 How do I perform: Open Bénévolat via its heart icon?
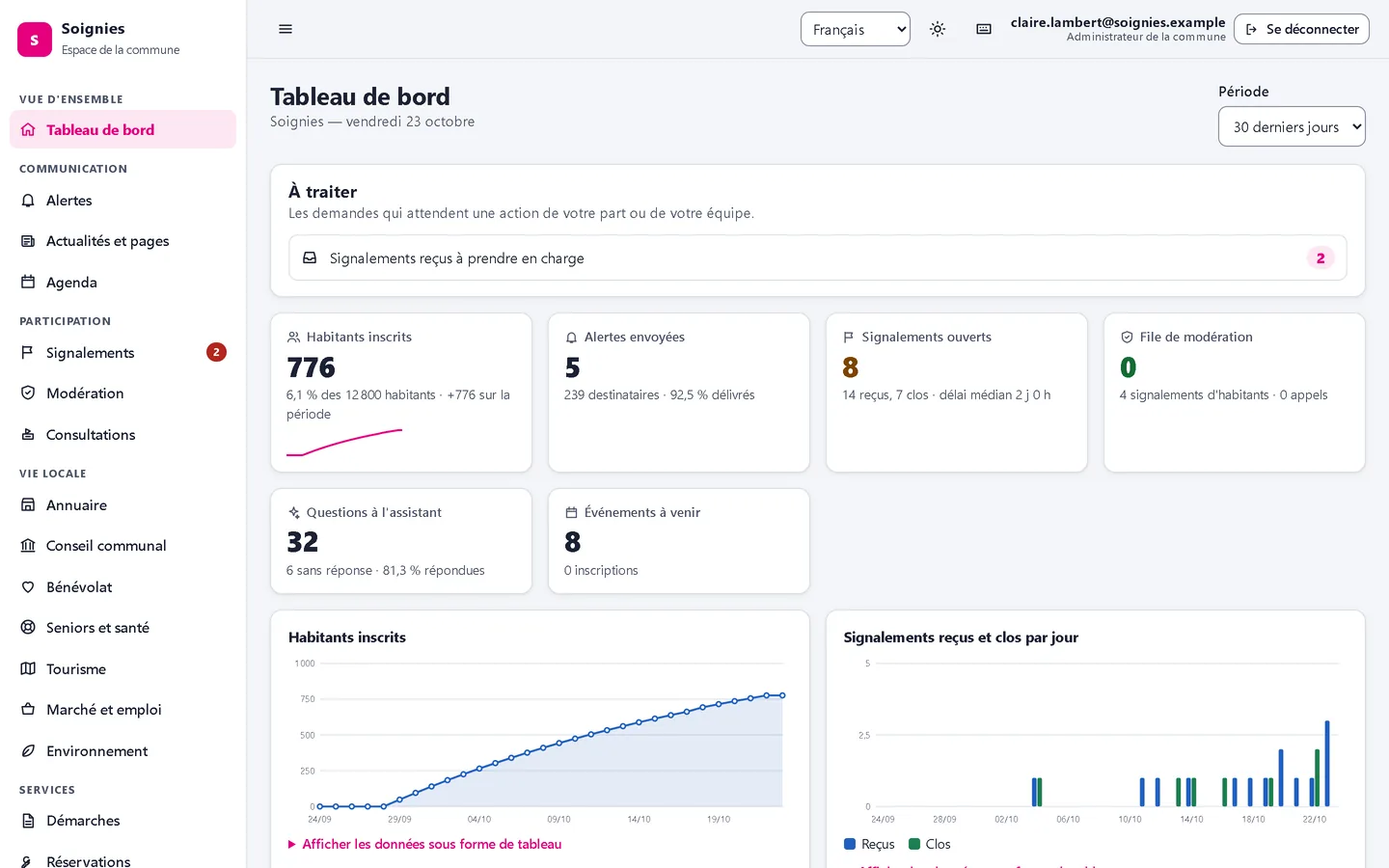tap(28, 587)
